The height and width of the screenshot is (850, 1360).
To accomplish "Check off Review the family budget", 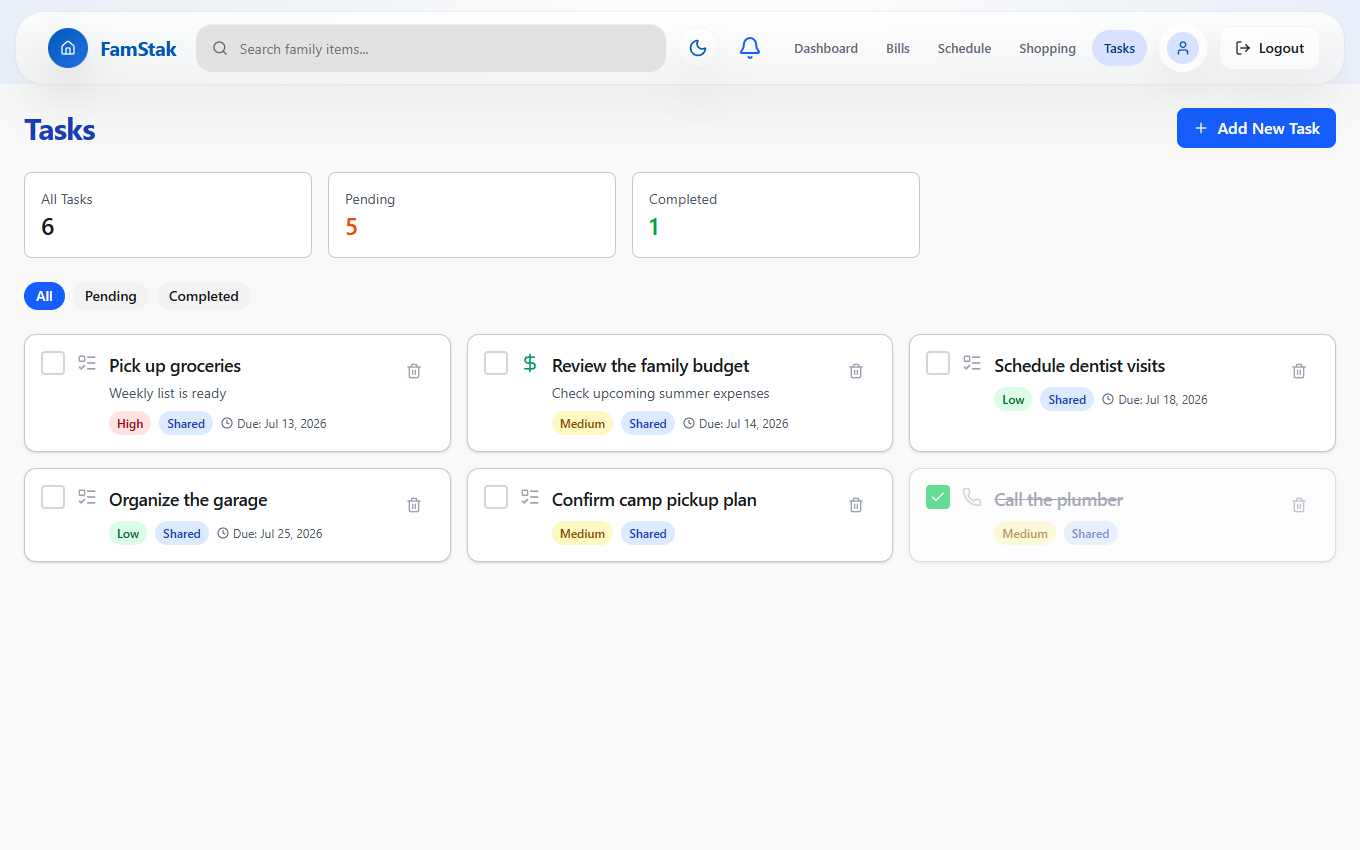I will click(496, 363).
